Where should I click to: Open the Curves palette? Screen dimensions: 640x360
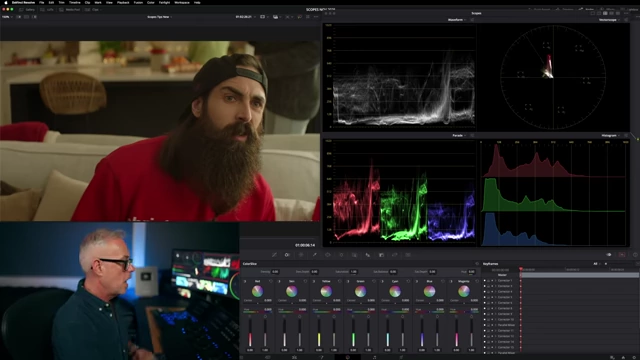274,255
